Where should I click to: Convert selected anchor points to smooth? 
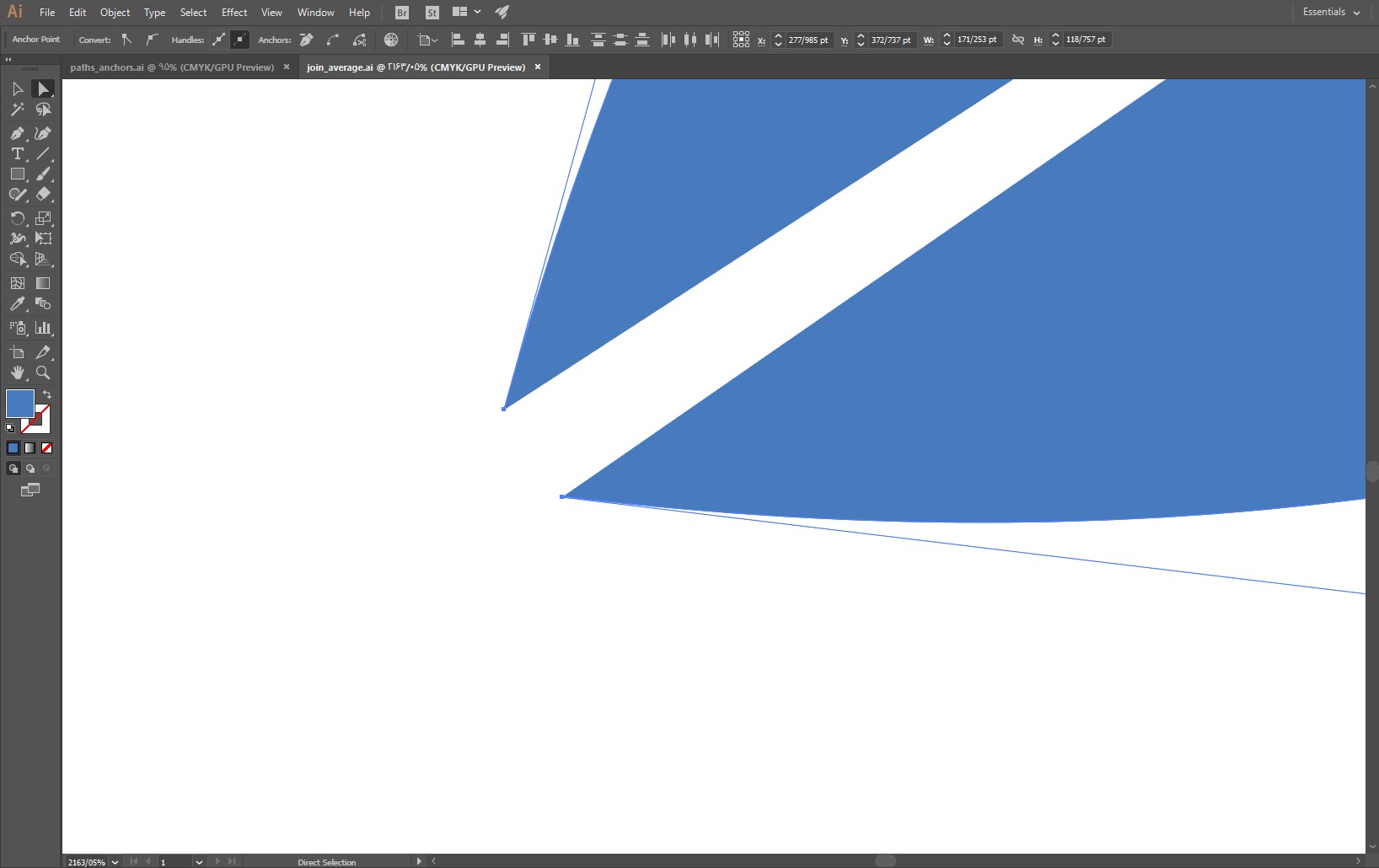tap(152, 40)
